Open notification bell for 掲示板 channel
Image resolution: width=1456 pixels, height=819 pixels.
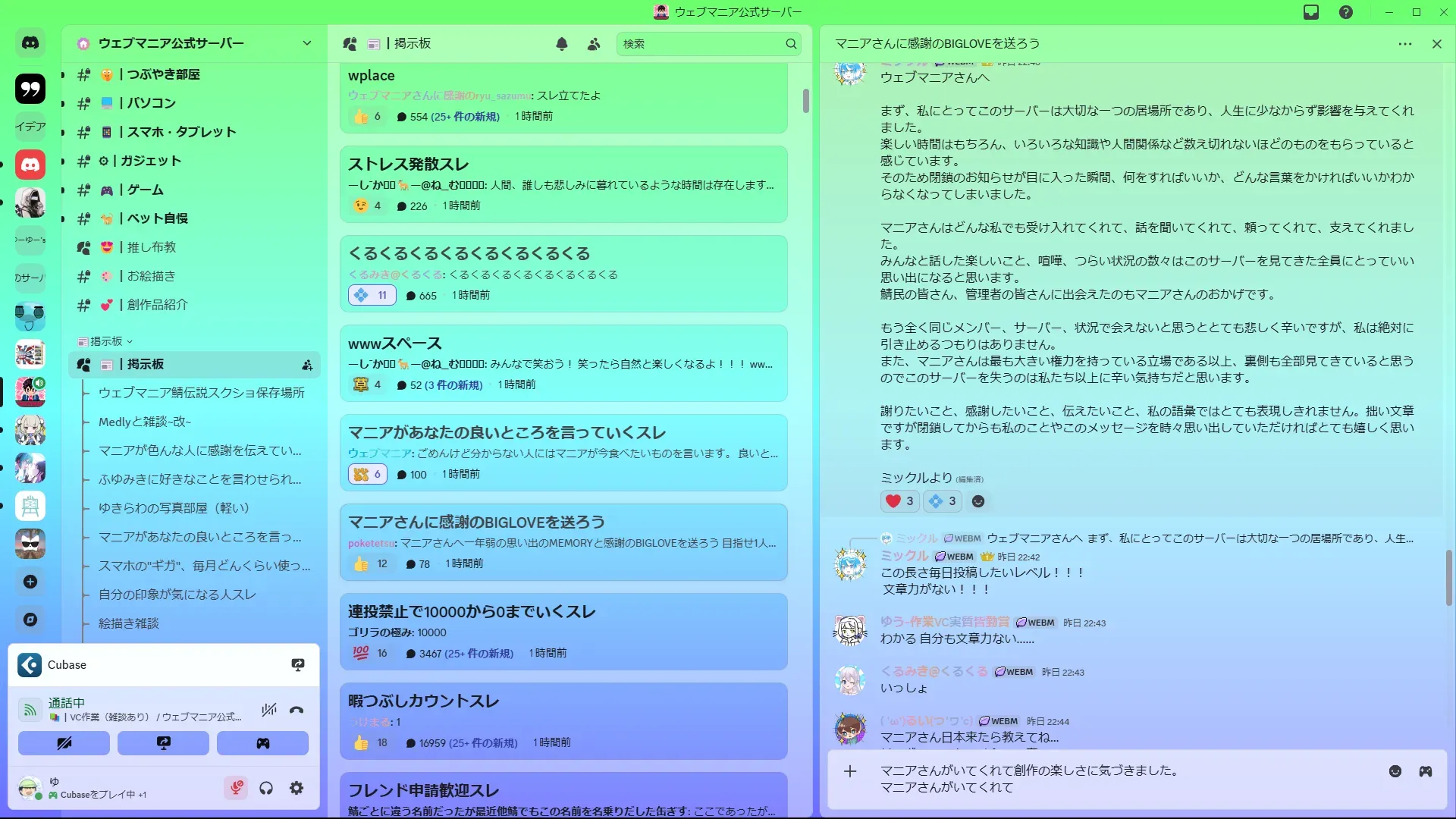pos(562,44)
